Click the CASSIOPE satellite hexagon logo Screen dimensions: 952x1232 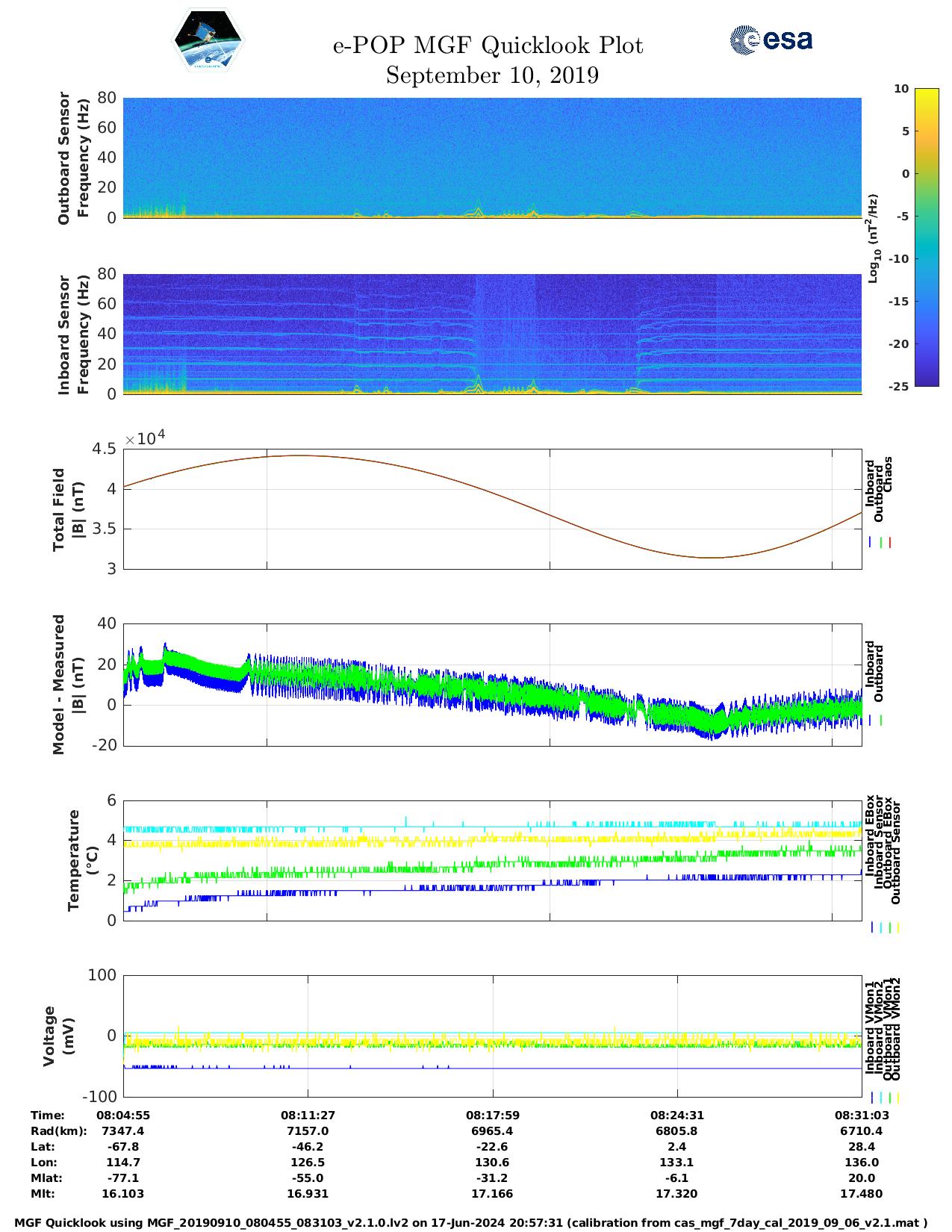[208, 40]
